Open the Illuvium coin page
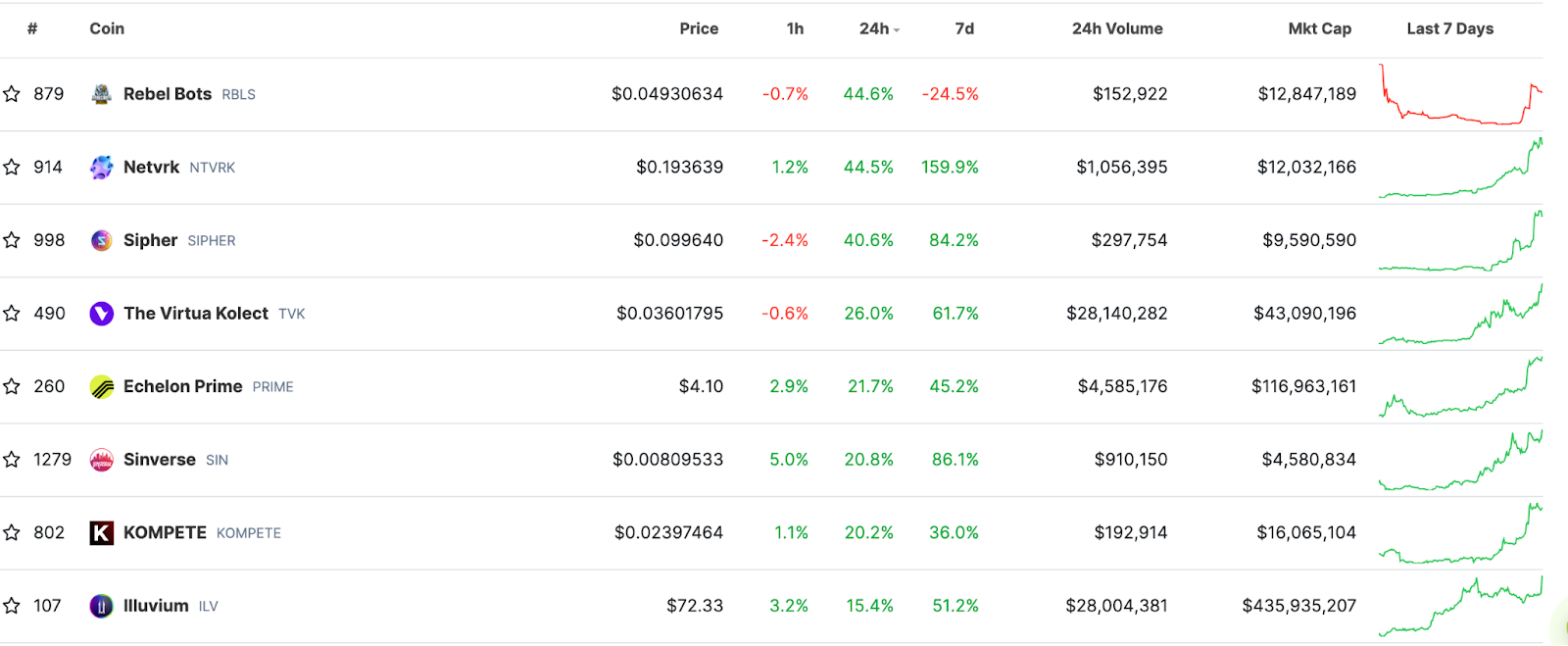 tap(156, 606)
